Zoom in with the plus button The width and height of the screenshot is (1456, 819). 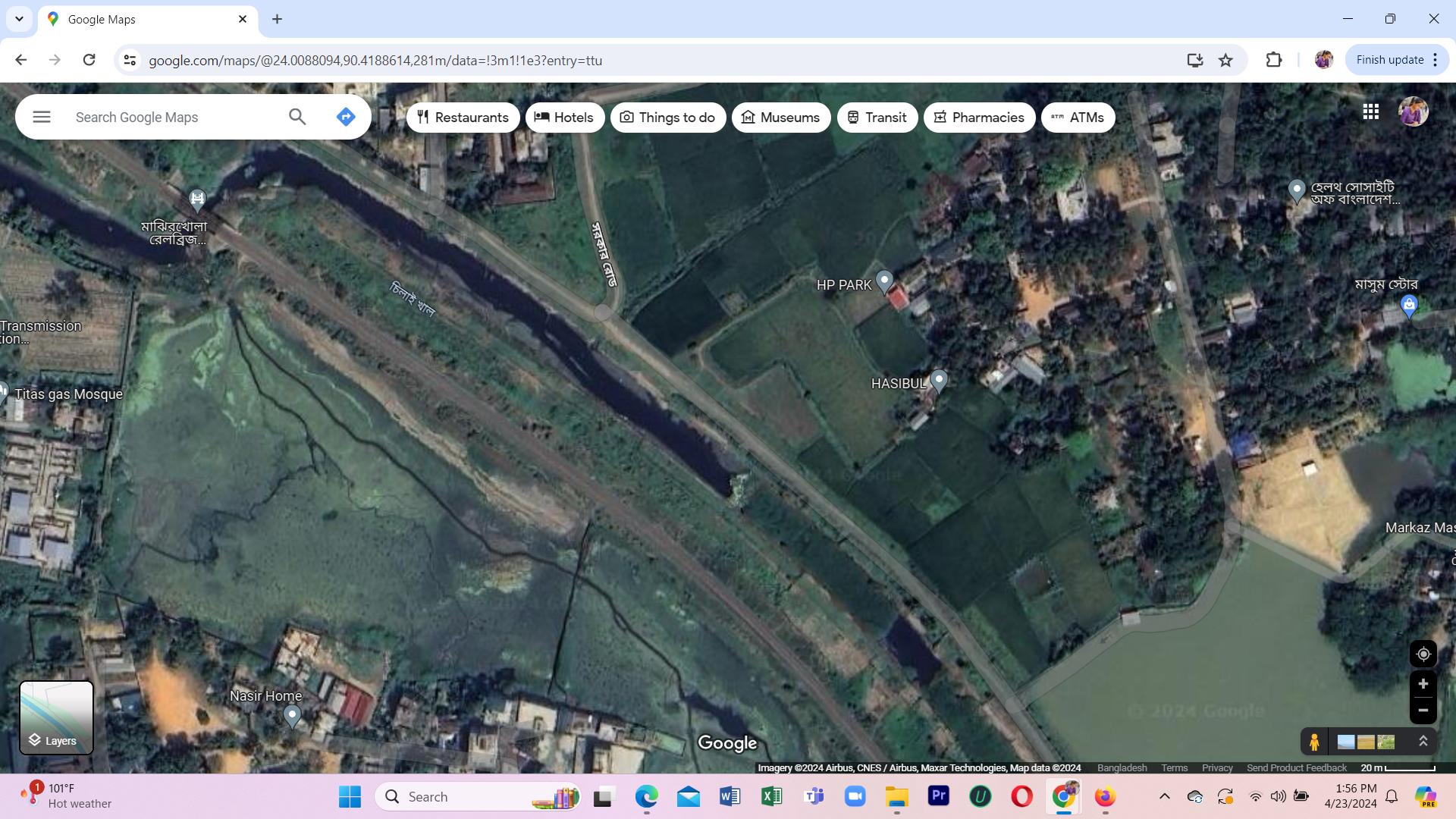point(1423,684)
